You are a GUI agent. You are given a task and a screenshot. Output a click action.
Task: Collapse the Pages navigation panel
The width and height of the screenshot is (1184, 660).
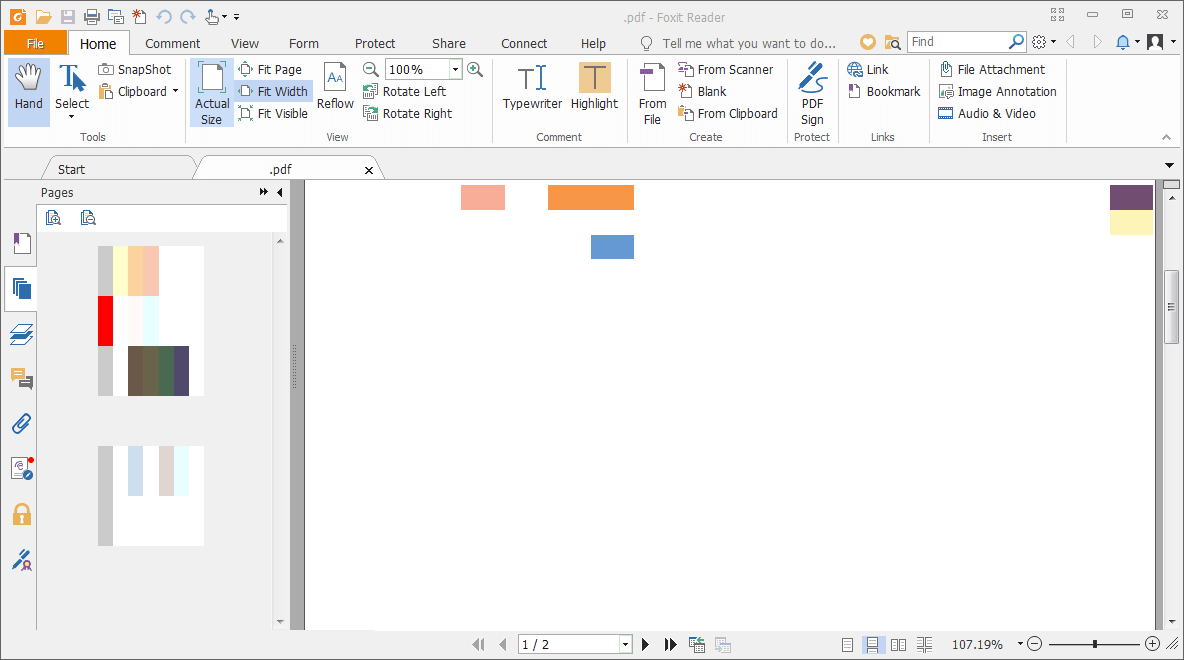[x=279, y=193]
